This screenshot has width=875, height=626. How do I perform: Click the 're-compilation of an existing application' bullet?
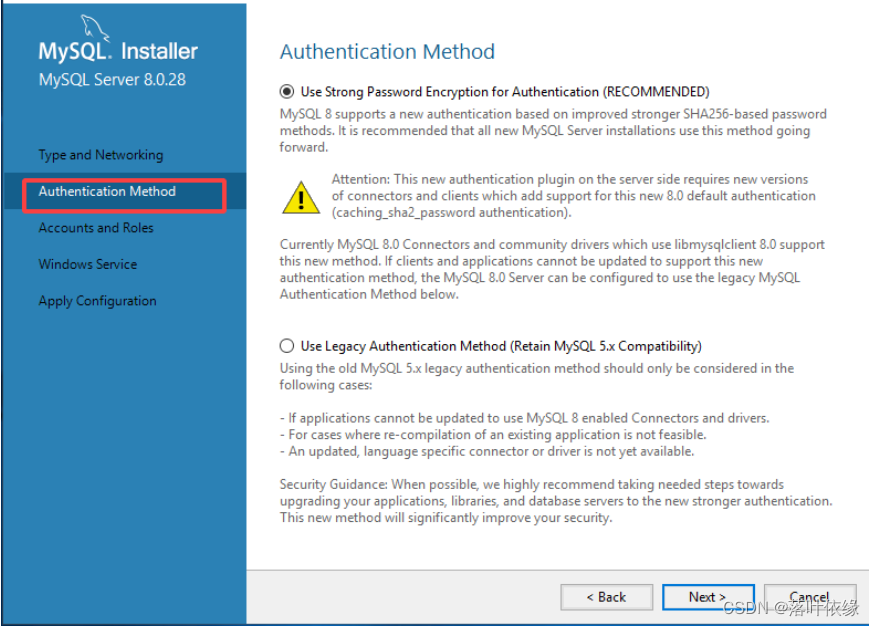493,435
